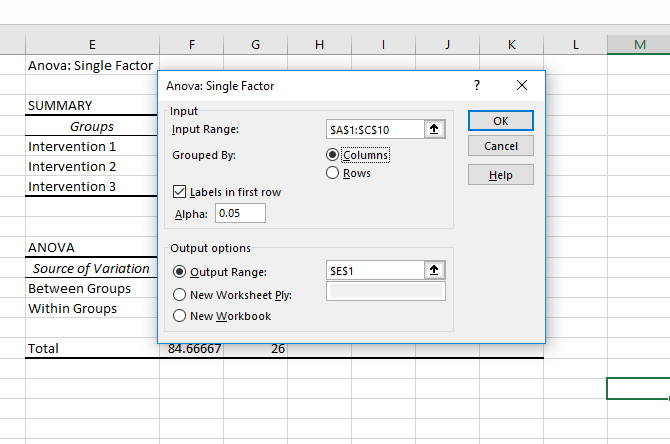Click the dialog's question mark help icon
The image size is (670, 444).
tap(477, 86)
